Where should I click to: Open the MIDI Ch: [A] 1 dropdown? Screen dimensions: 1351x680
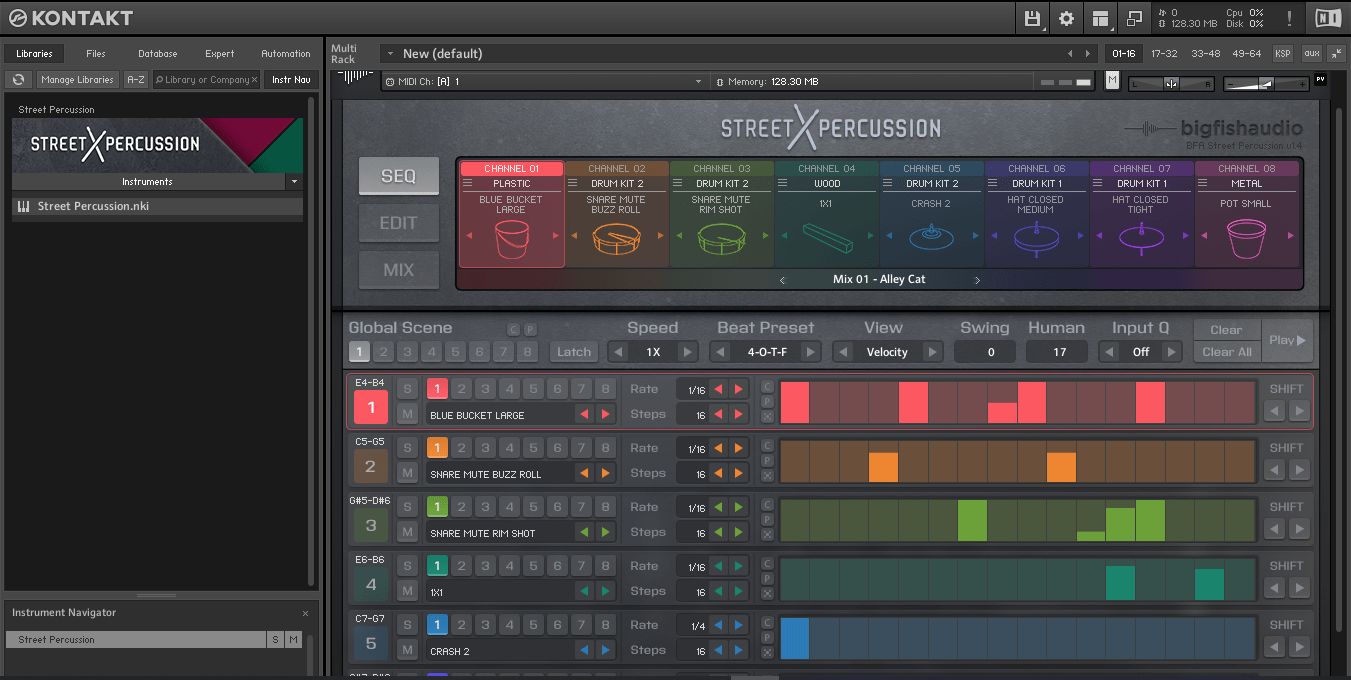click(x=544, y=81)
